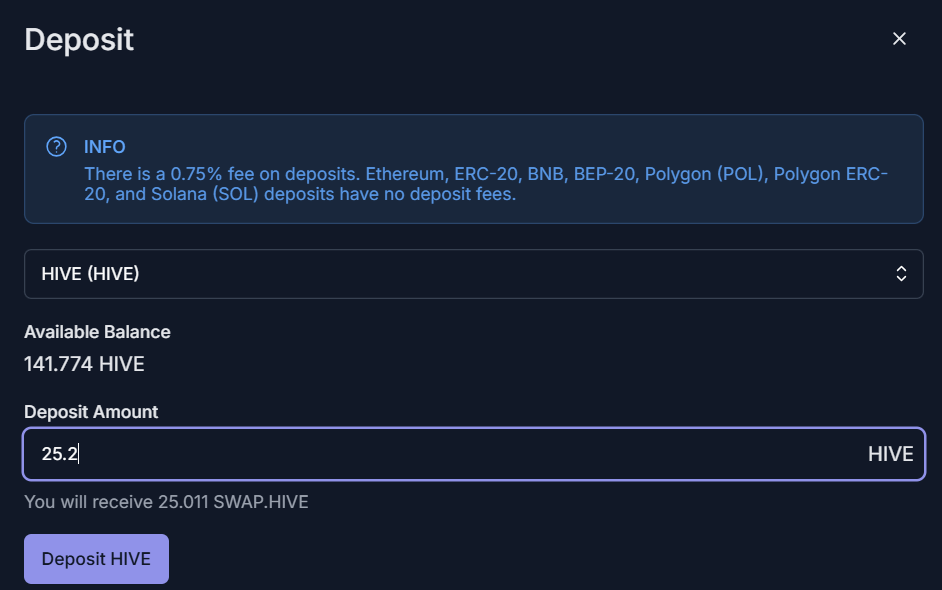
Task: Click the Solana (SOL) deposits notice line
Action: pos(300,194)
